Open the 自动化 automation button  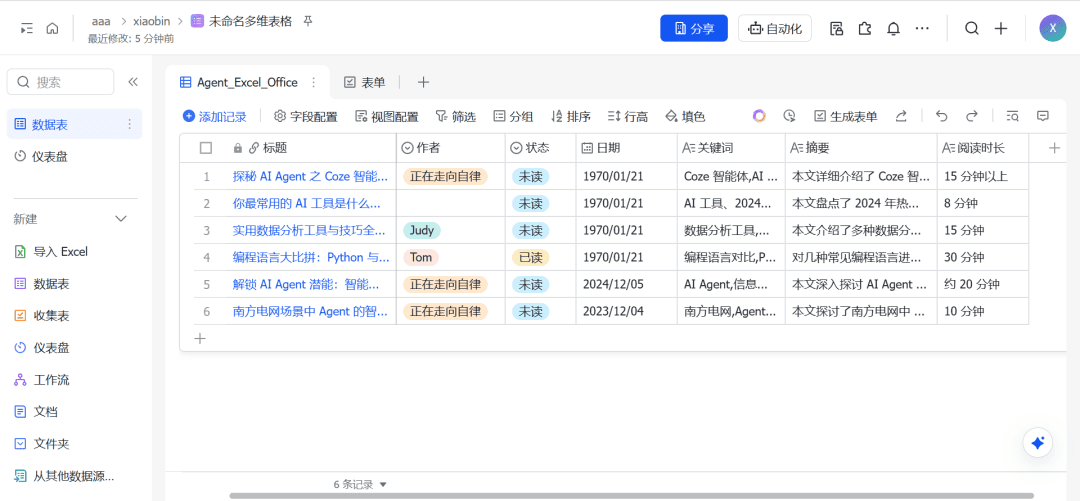coord(775,28)
